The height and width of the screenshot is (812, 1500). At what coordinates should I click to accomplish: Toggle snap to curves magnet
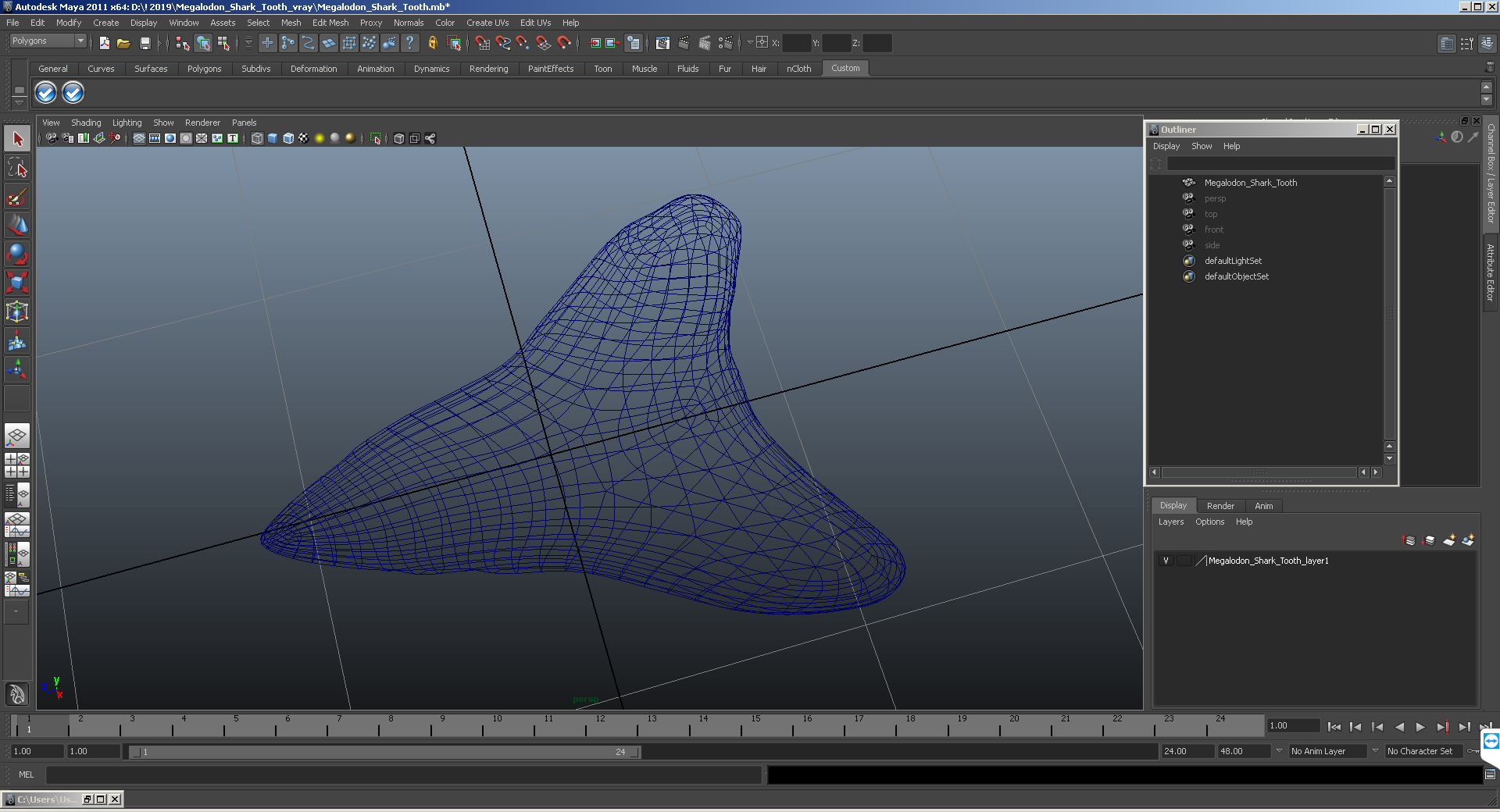[503, 43]
